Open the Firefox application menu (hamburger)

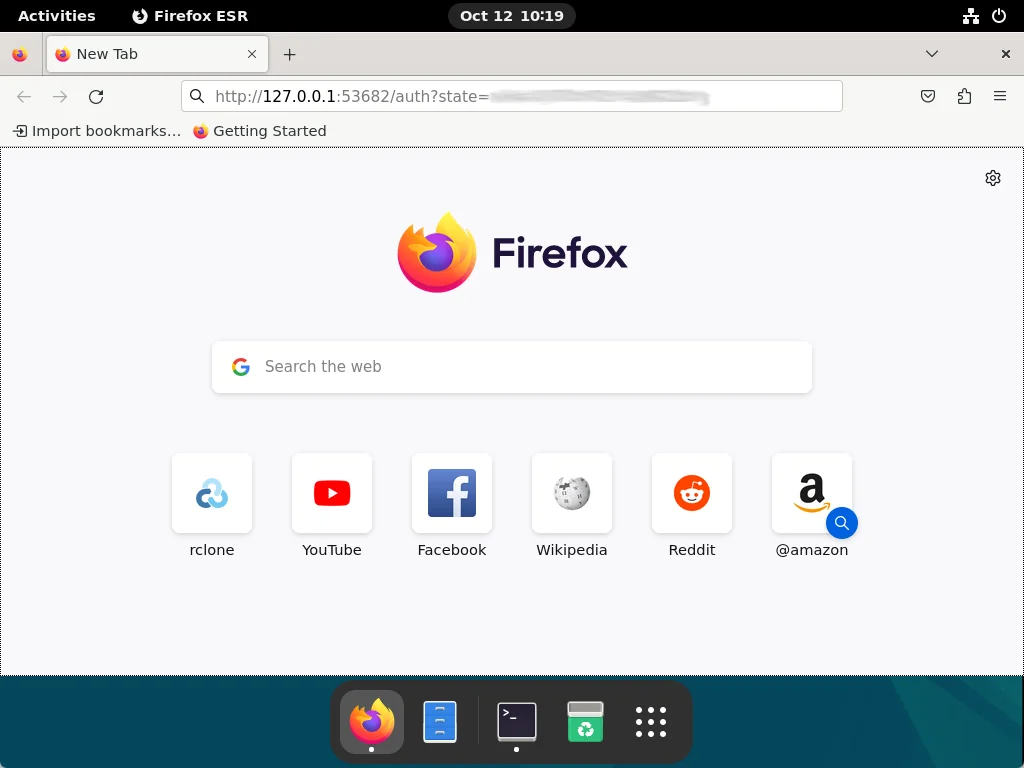1000,96
